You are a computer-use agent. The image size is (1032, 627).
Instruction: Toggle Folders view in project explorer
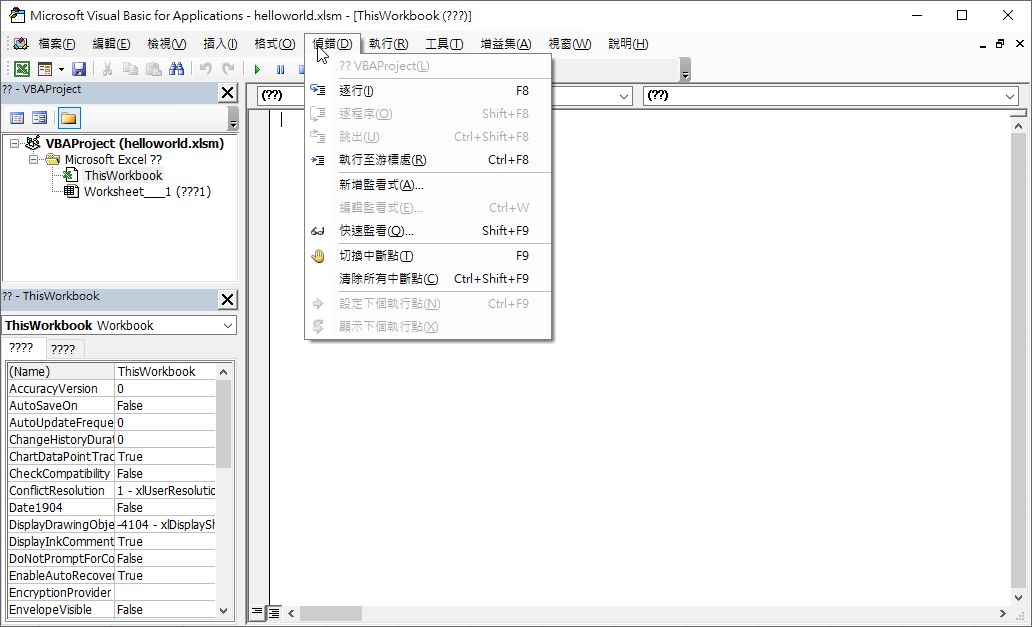point(68,118)
